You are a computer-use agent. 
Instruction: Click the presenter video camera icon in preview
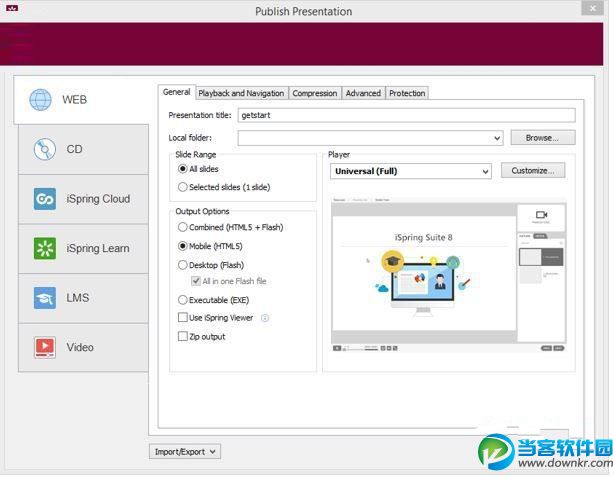[x=541, y=215]
